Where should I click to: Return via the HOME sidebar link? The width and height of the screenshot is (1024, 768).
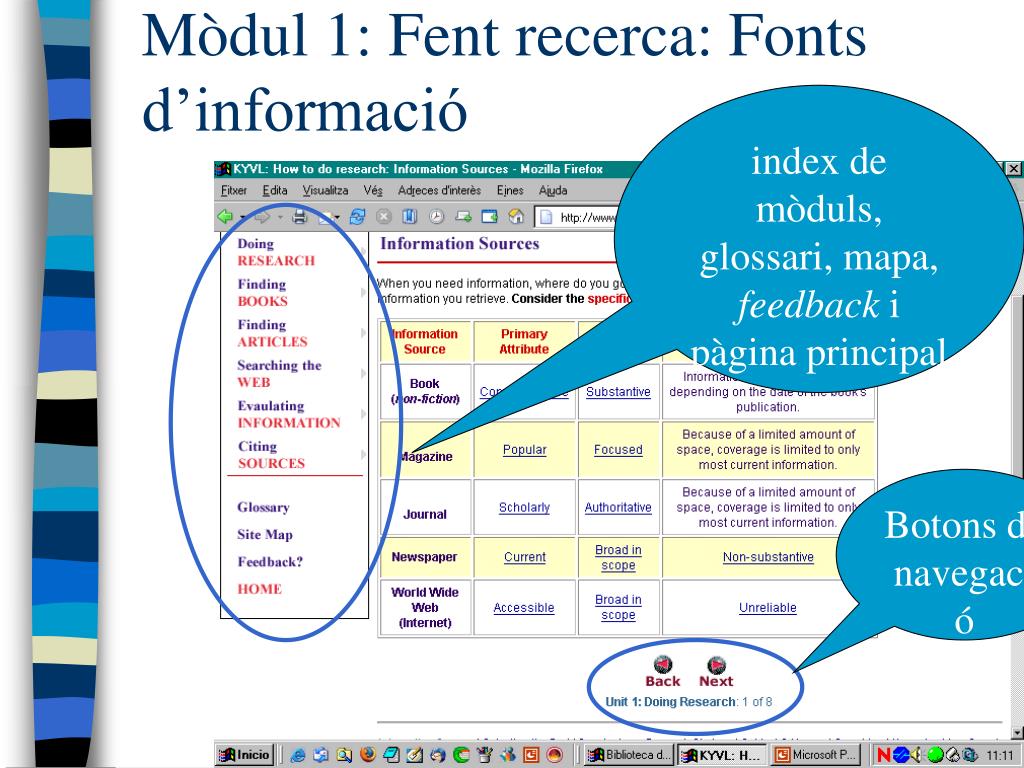(259, 589)
